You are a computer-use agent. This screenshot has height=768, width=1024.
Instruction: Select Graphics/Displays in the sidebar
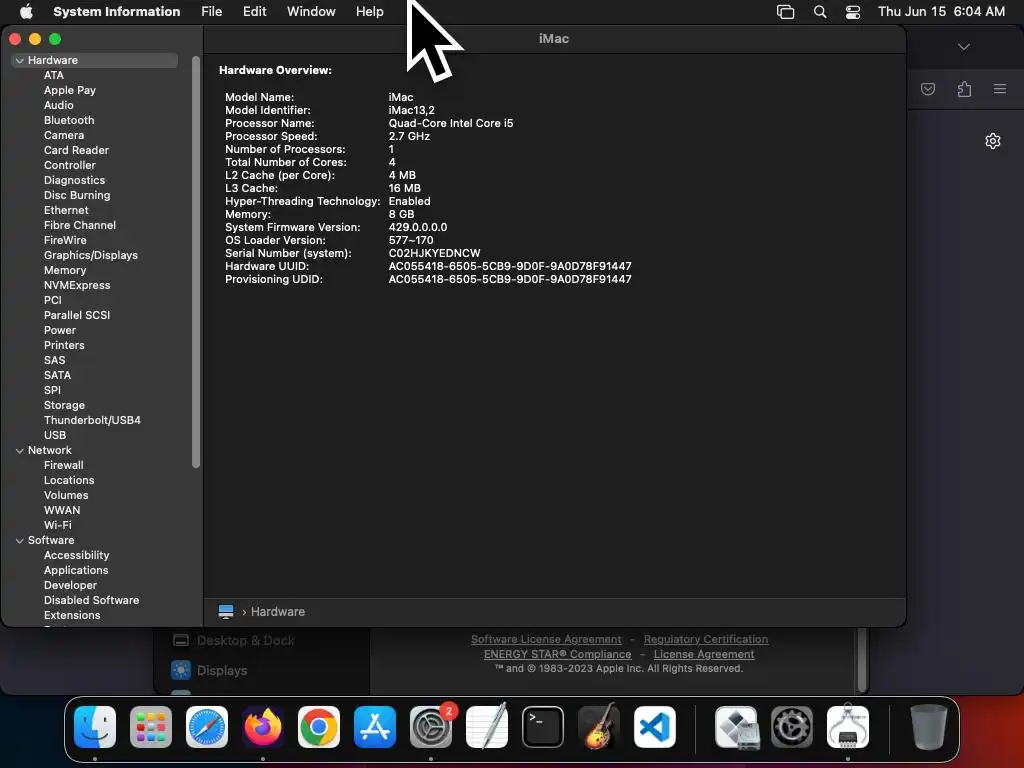pyautogui.click(x=91, y=255)
